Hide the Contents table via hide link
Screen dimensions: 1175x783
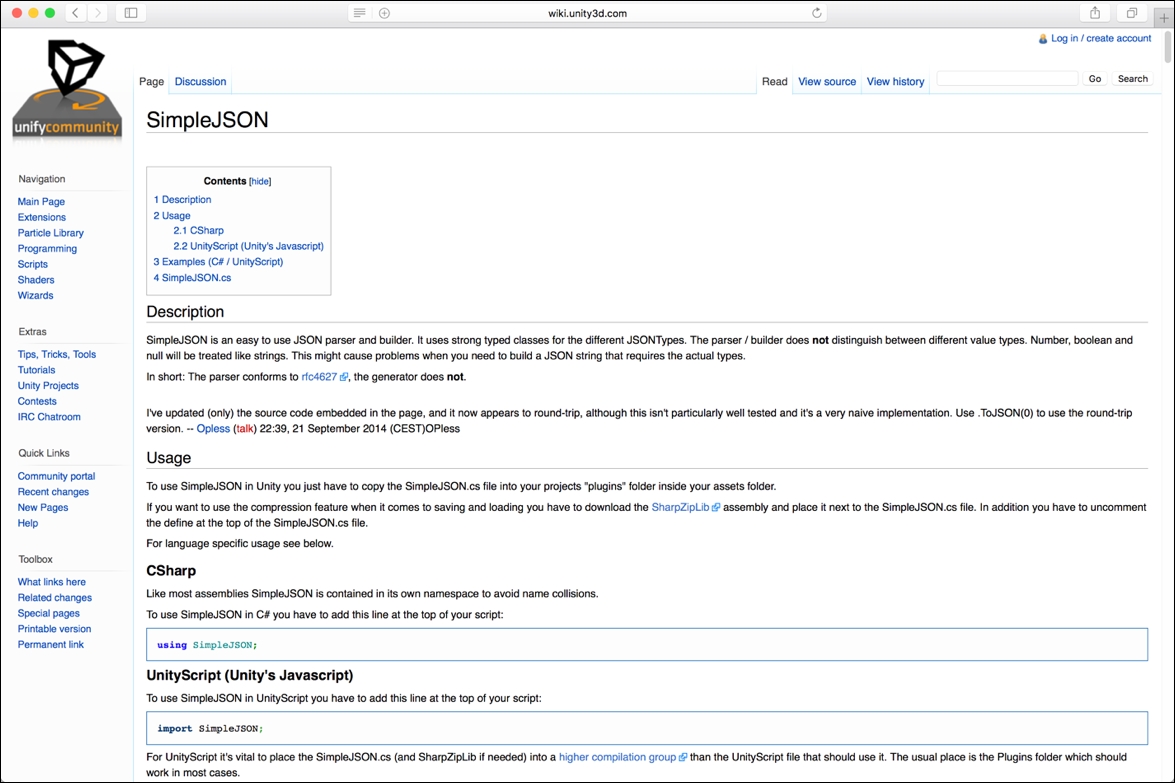coord(260,181)
